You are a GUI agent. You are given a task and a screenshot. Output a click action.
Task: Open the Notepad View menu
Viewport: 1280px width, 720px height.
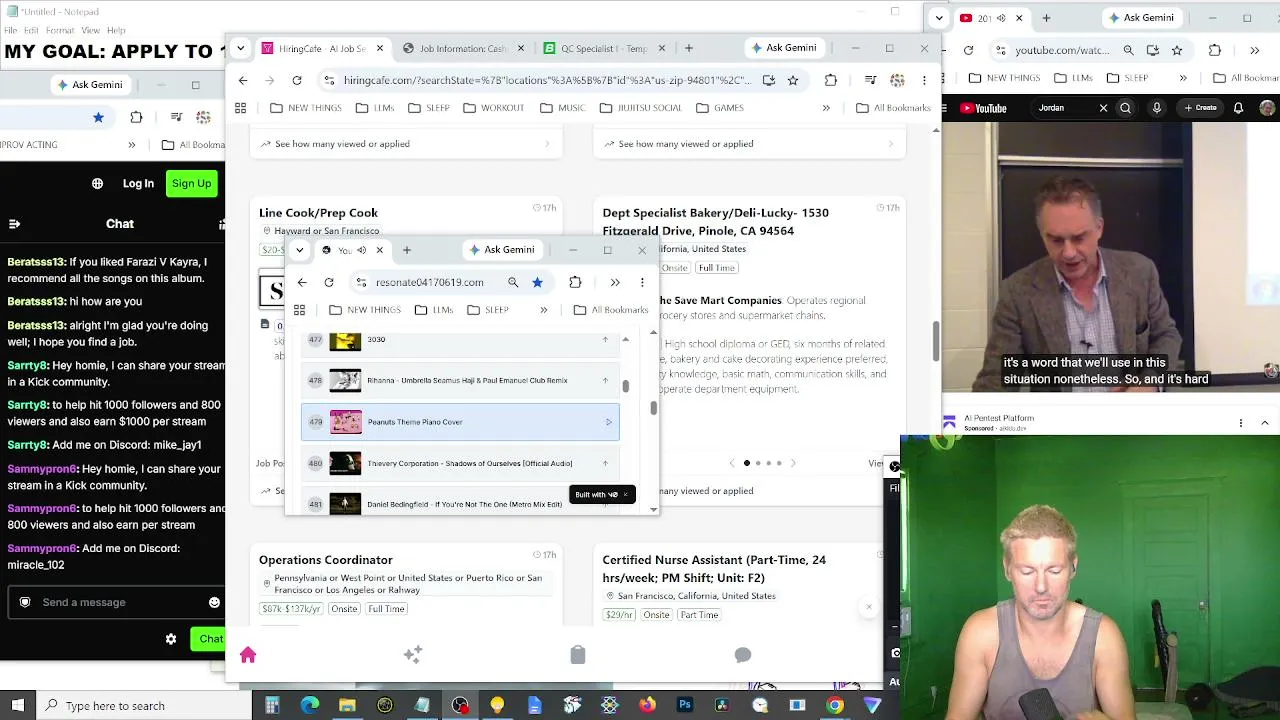pos(91,31)
